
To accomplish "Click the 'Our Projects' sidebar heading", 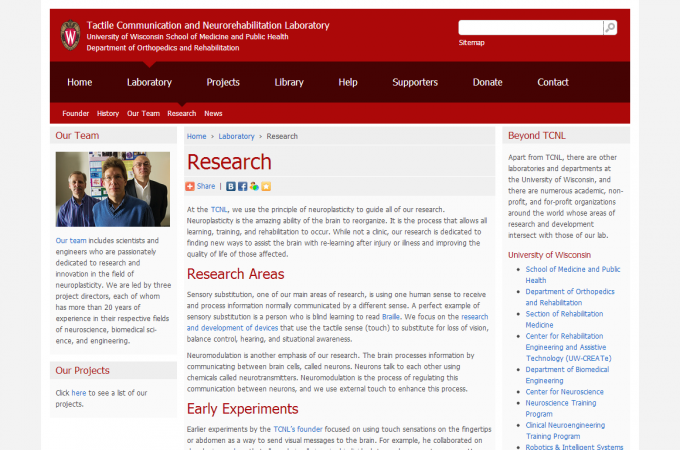I will coord(82,371).
